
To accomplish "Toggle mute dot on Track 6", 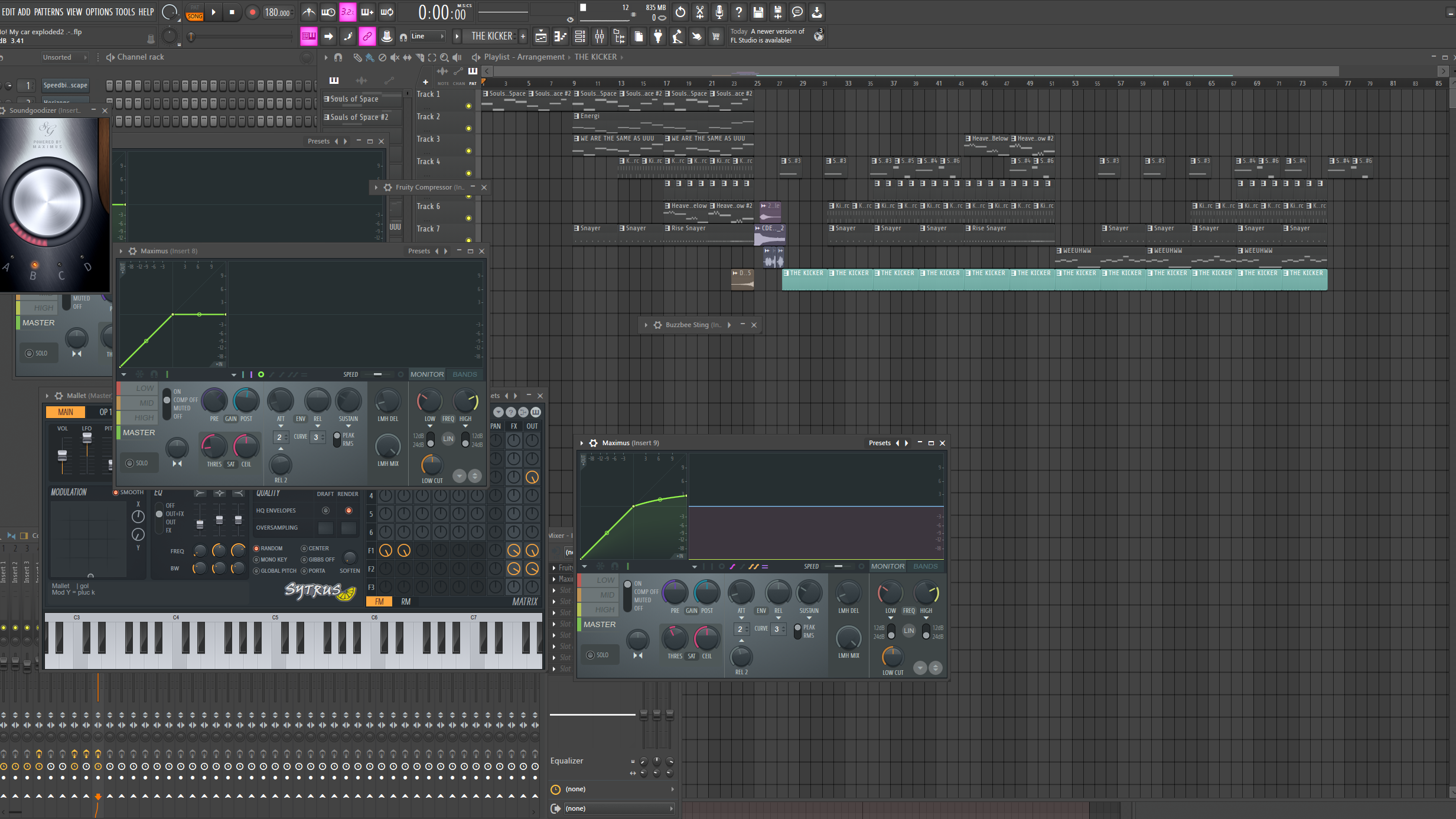I will coord(468,218).
